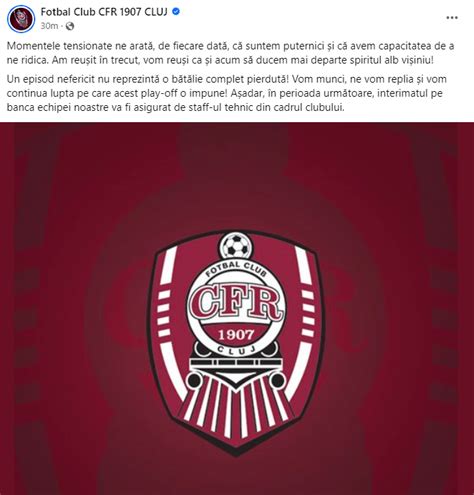474x495 pixels.
Task: Click the soccer ball atop the crest
Action: (236, 246)
